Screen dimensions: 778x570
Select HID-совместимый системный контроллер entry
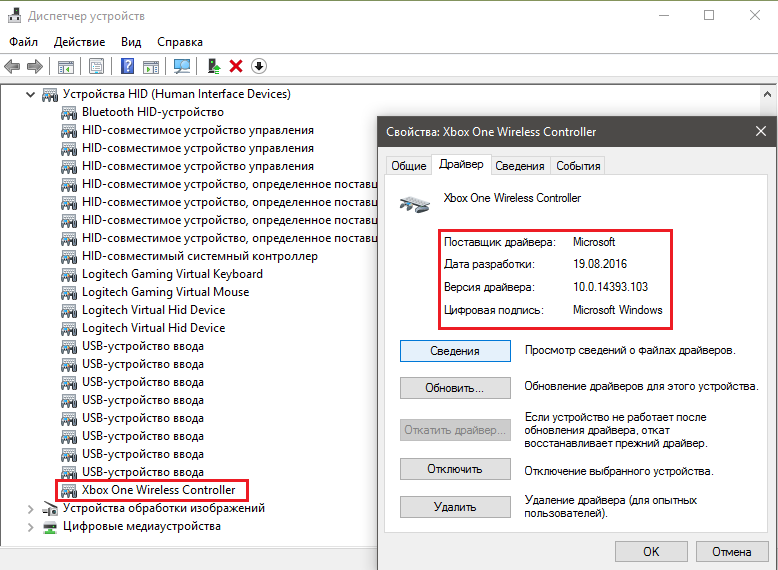[200, 256]
